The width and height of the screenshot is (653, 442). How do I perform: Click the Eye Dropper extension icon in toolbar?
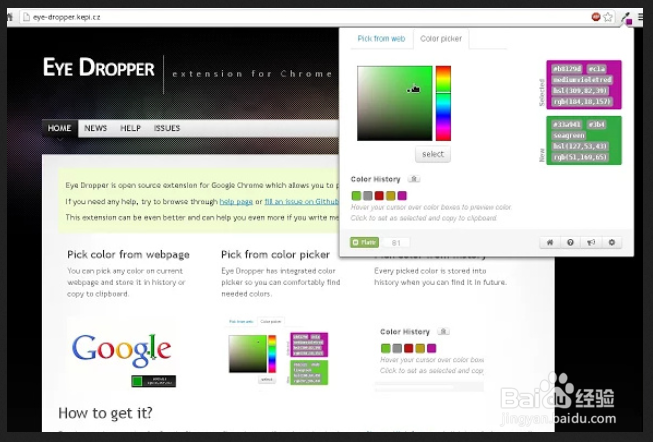pos(626,17)
